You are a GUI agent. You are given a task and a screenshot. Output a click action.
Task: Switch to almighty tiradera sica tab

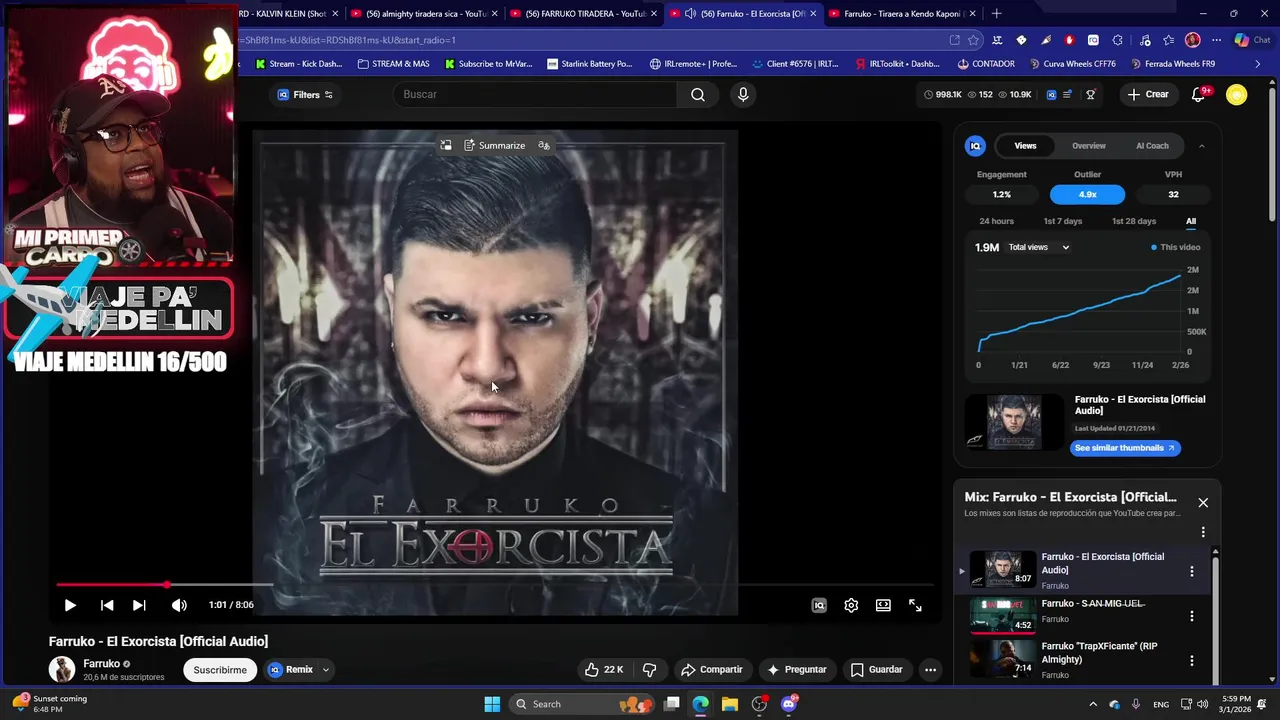pos(423,13)
